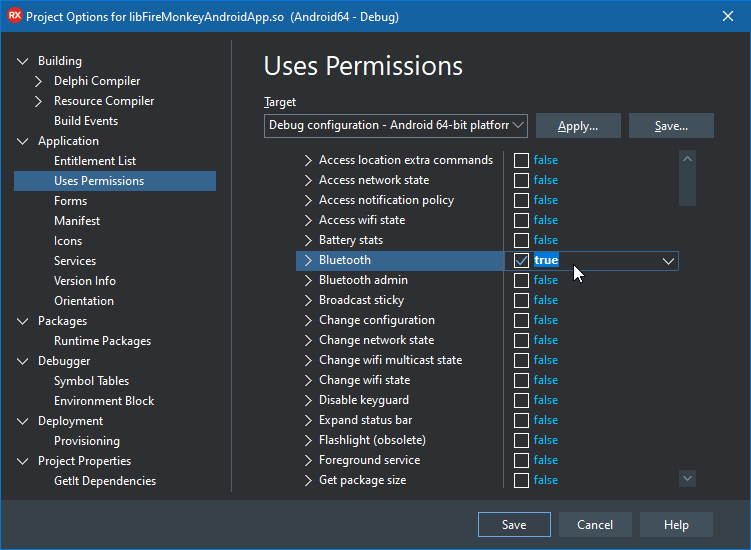This screenshot has height=550, width=751.
Task: Expand the Resource Compiler node
Action: (39, 102)
